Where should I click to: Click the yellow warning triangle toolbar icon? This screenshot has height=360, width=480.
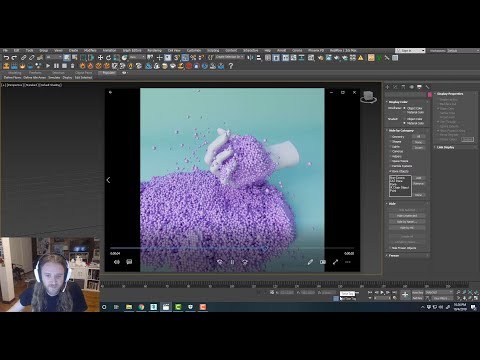click(361, 58)
